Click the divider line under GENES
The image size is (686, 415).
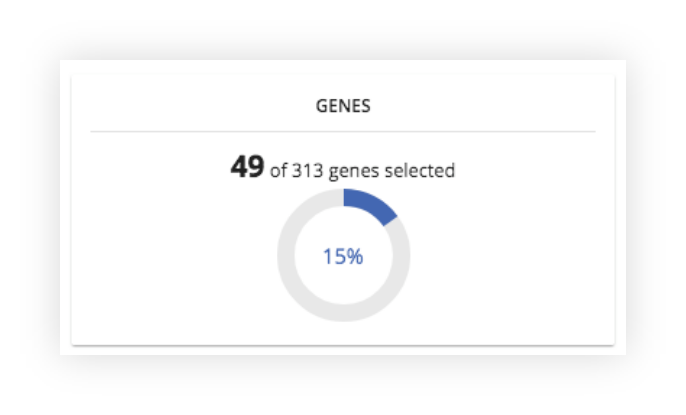tap(343, 131)
